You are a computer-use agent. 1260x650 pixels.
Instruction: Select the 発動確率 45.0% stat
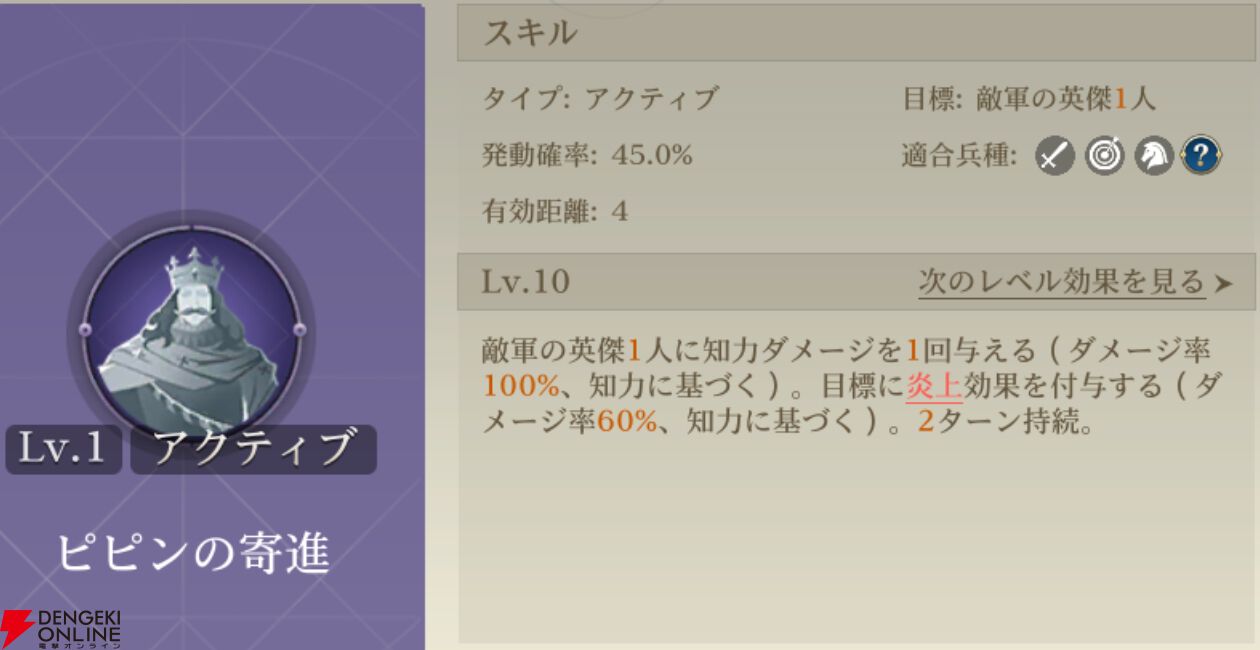[x=587, y=155]
